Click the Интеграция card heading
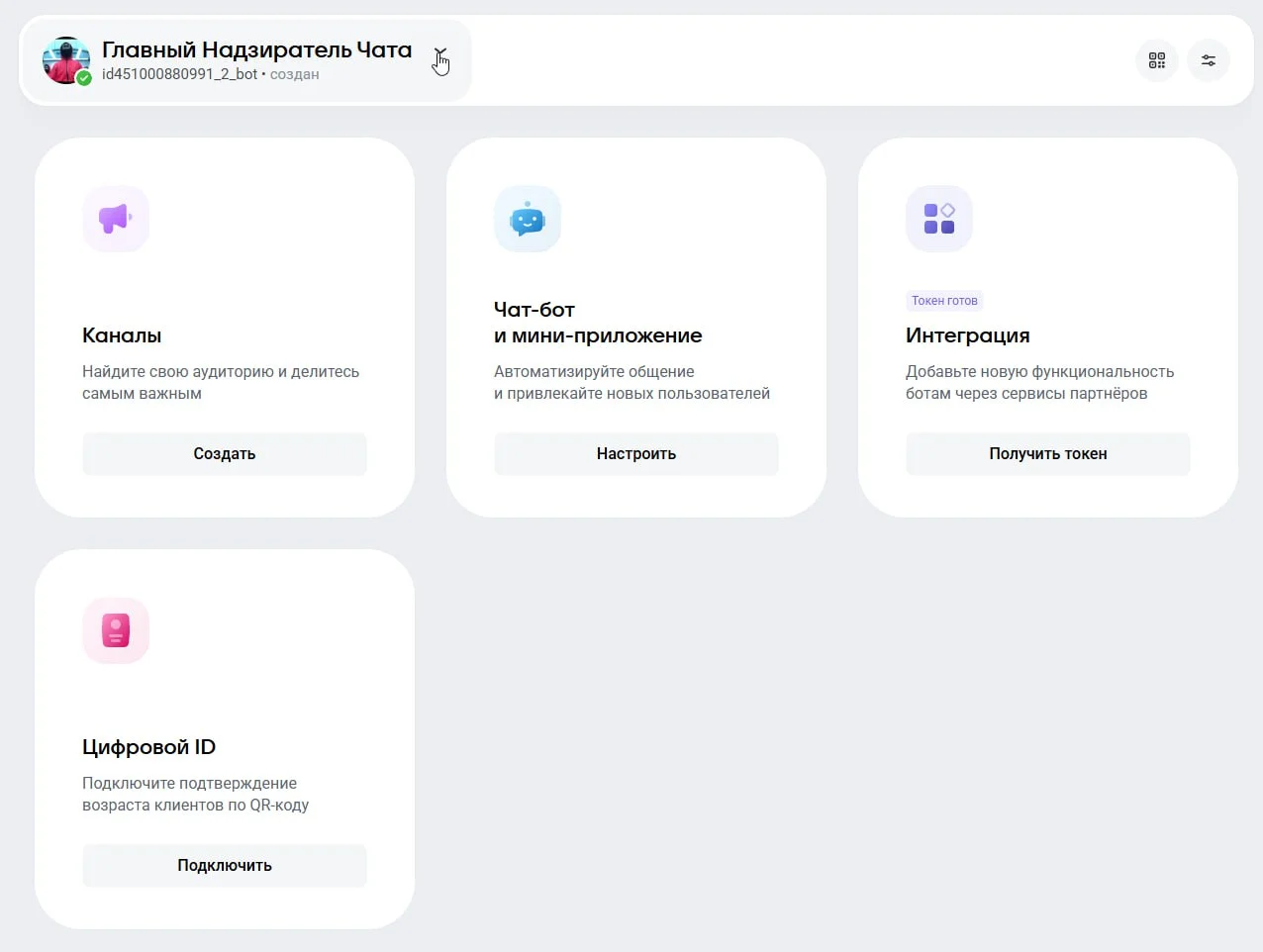Image resolution: width=1263 pixels, height=952 pixels. pyautogui.click(x=967, y=335)
